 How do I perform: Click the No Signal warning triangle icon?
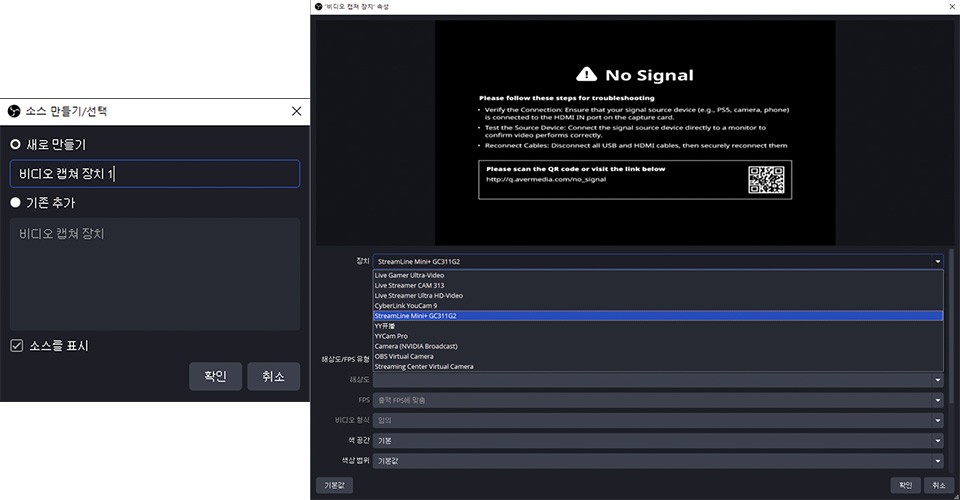tap(587, 75)
